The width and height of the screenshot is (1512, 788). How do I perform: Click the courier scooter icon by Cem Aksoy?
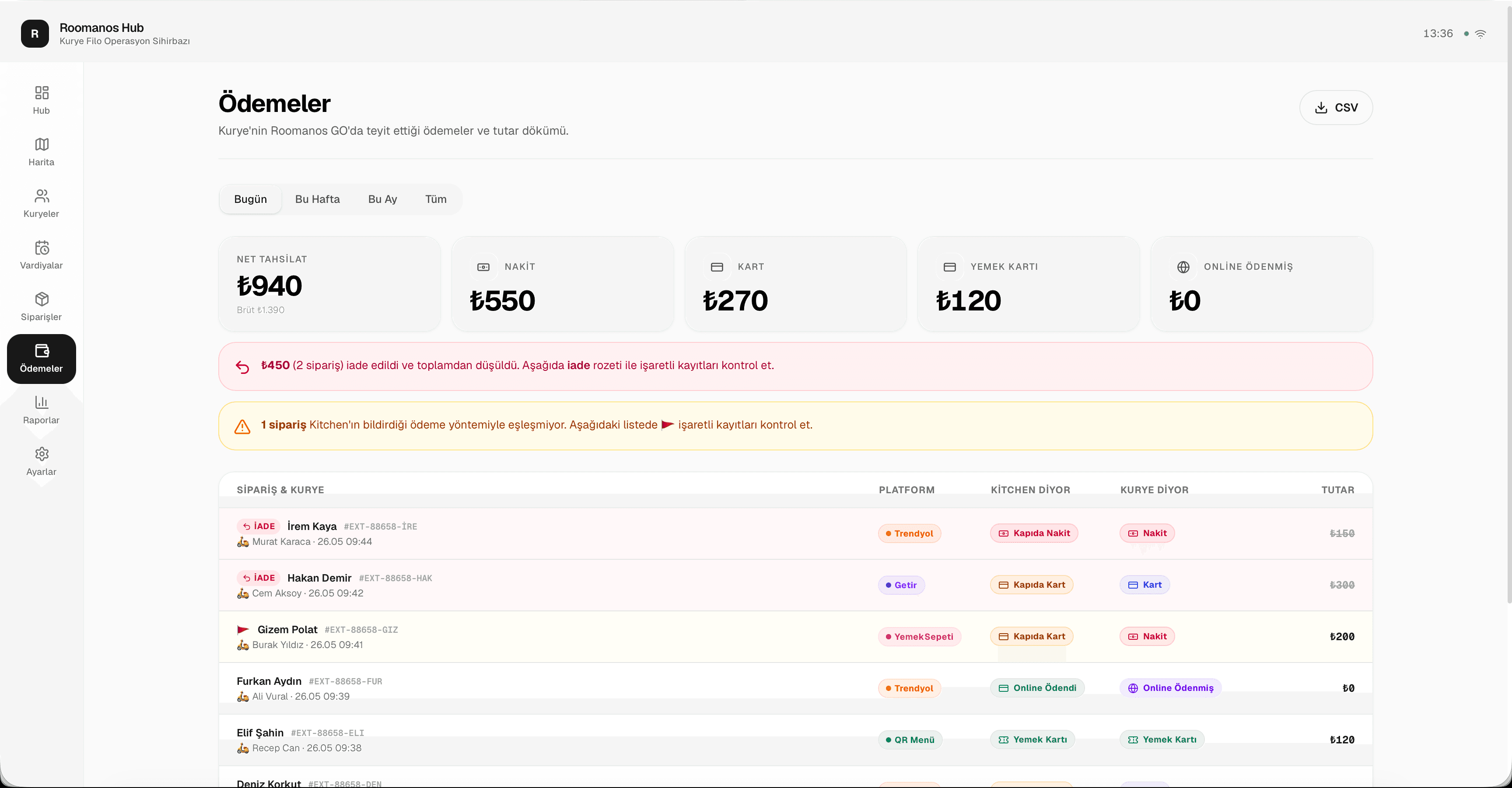point(243,593)
